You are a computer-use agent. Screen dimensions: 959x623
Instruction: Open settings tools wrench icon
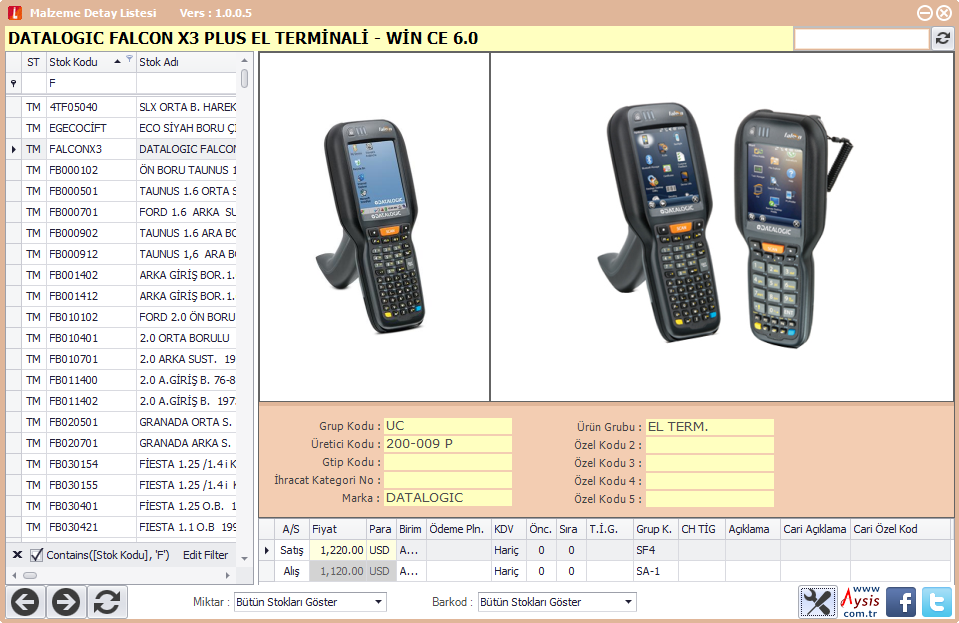coord(817,602)
